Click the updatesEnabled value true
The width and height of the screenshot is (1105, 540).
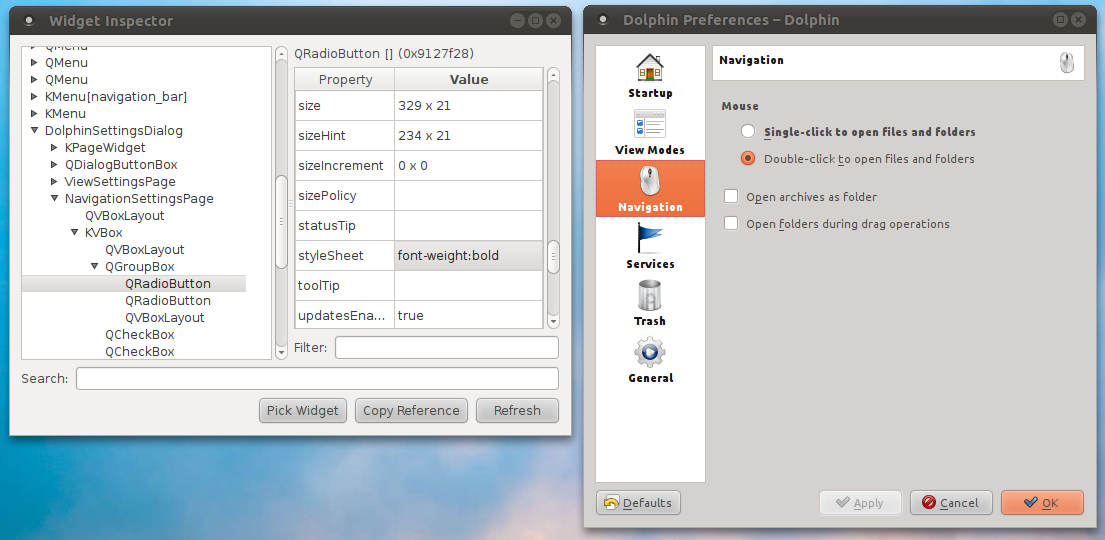coord(469,315)
